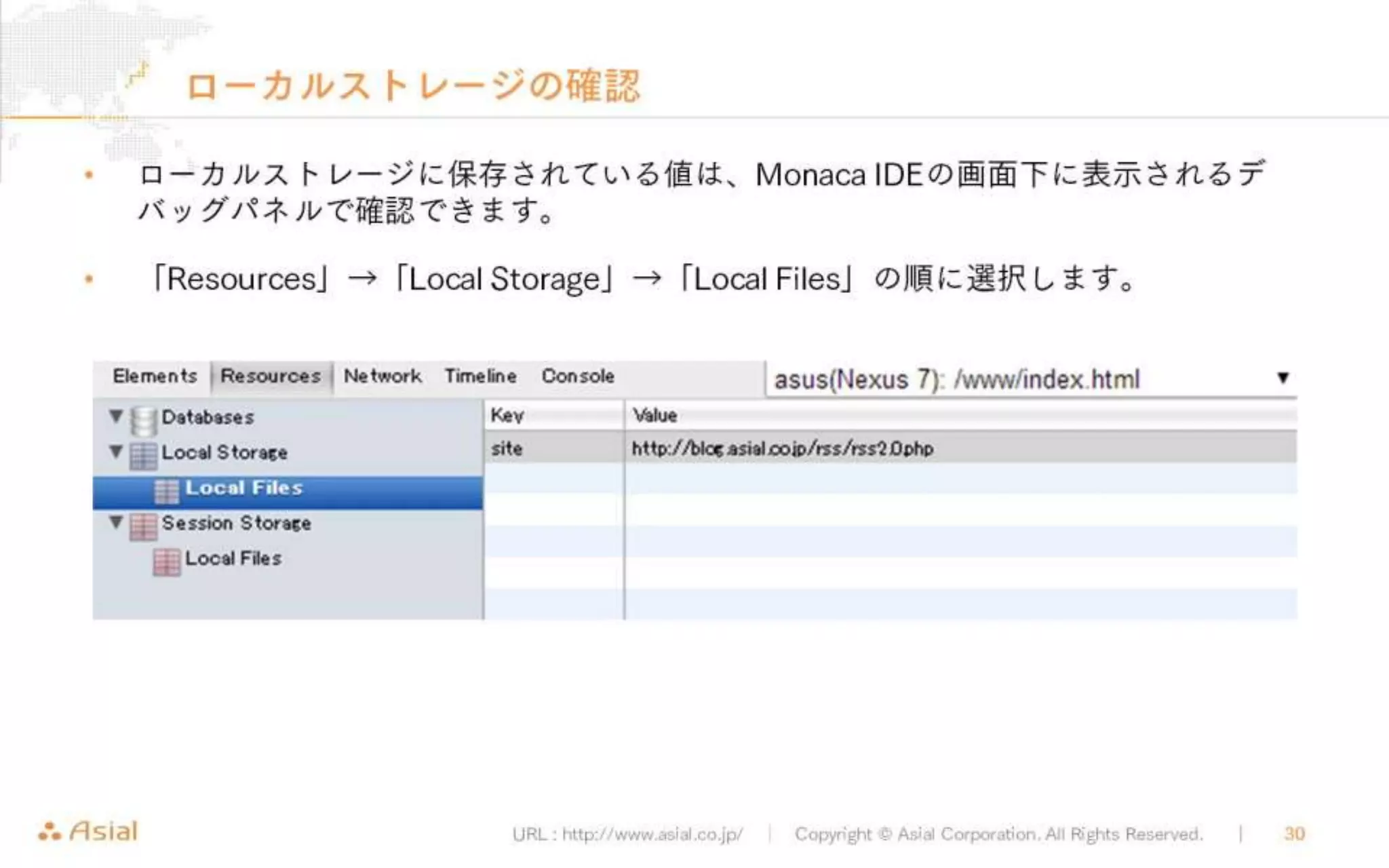Viewport: 1389px width, 868px height.
Task: Open the Console tab
Action: point(578,376)
